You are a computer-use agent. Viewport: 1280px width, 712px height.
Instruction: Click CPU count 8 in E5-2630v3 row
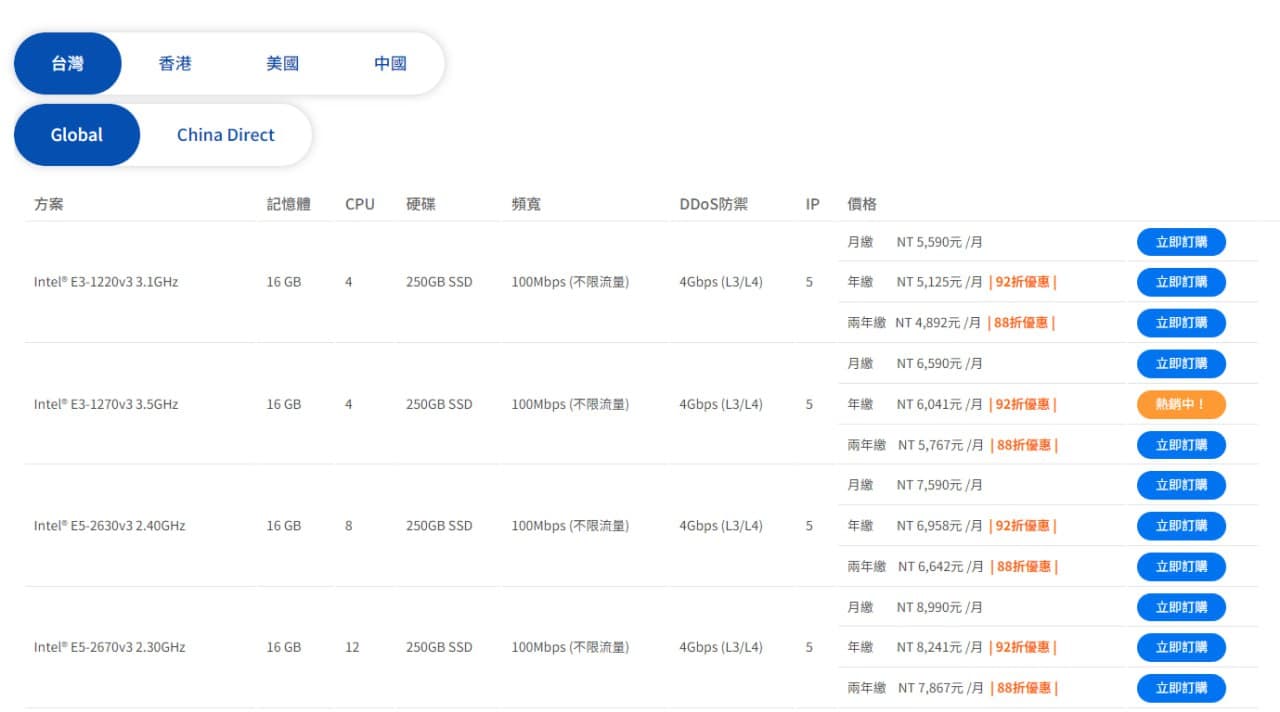[x=349, y=526]
